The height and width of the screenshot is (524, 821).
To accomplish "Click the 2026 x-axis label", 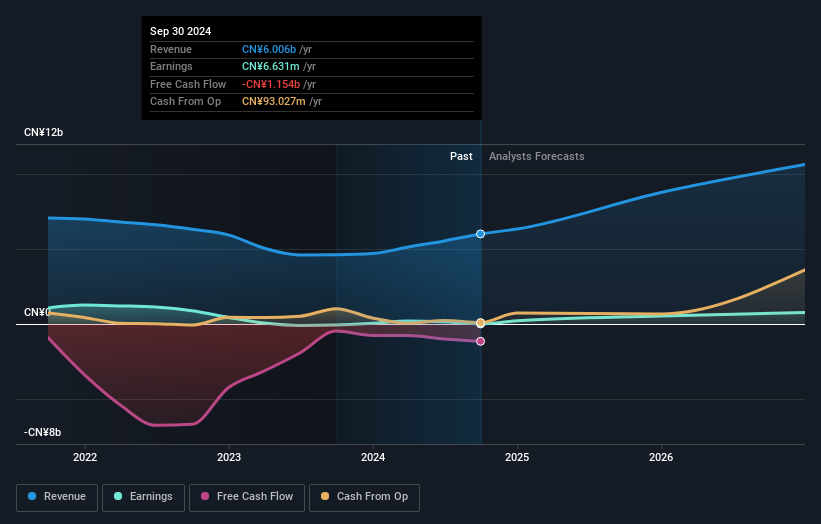I will coord(661,457).
